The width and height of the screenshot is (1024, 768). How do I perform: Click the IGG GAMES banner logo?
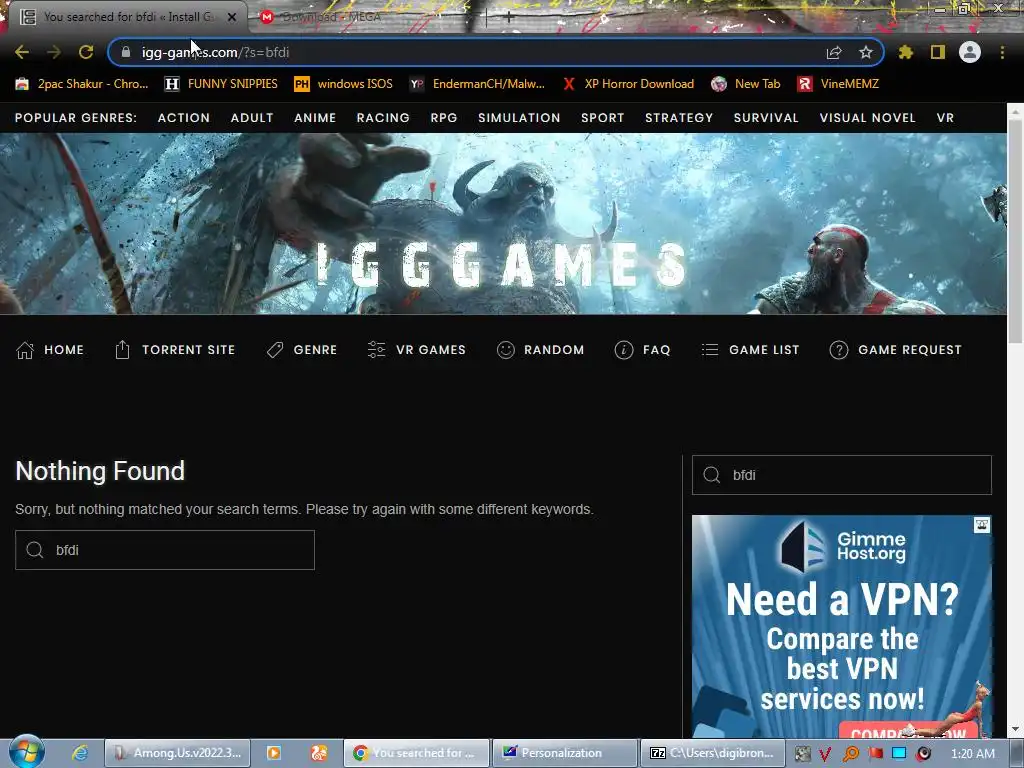point(502,264)
